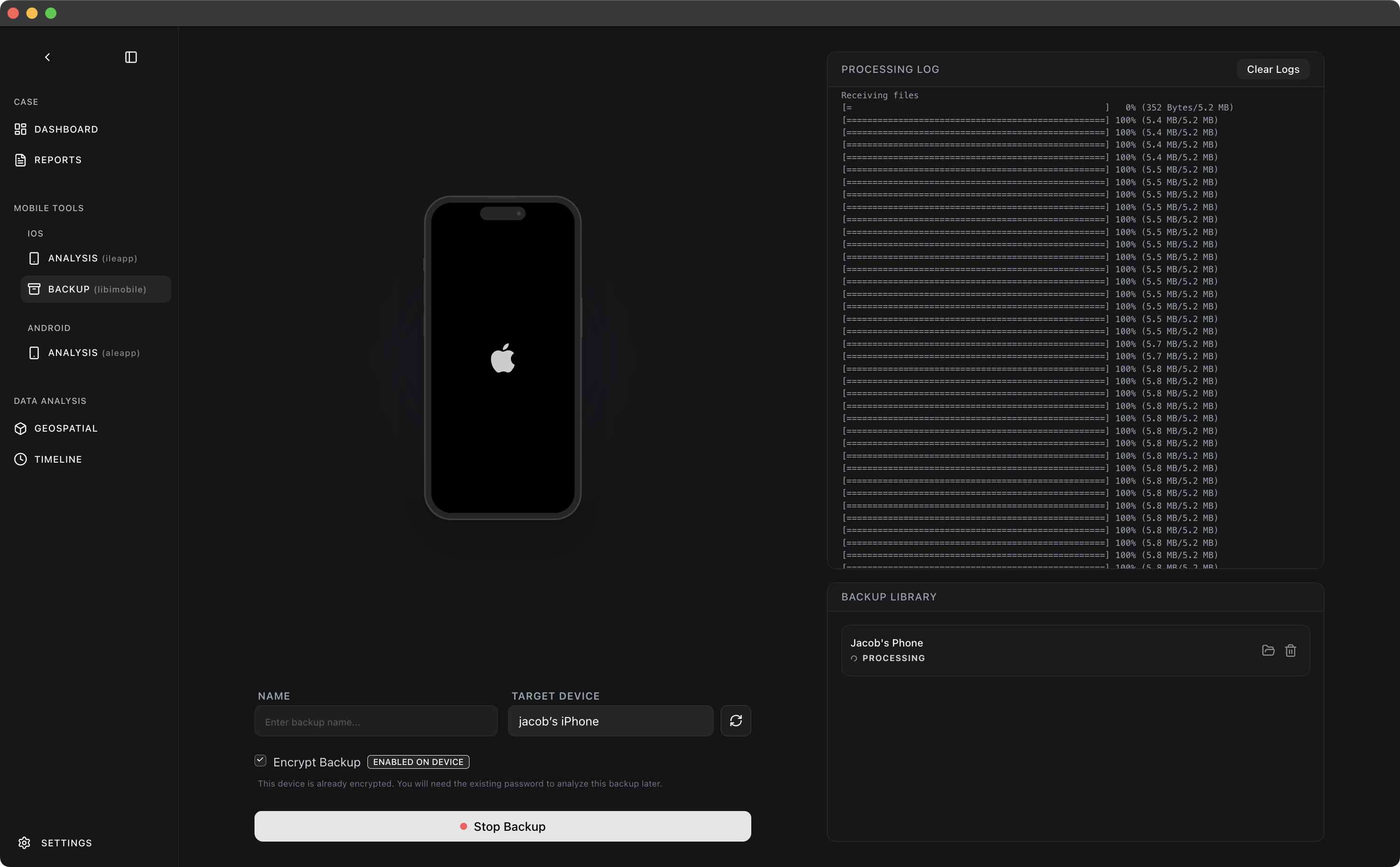1400x867 pixels.
Task: Click the Android subsection label
Action: (x=49, y=328)
